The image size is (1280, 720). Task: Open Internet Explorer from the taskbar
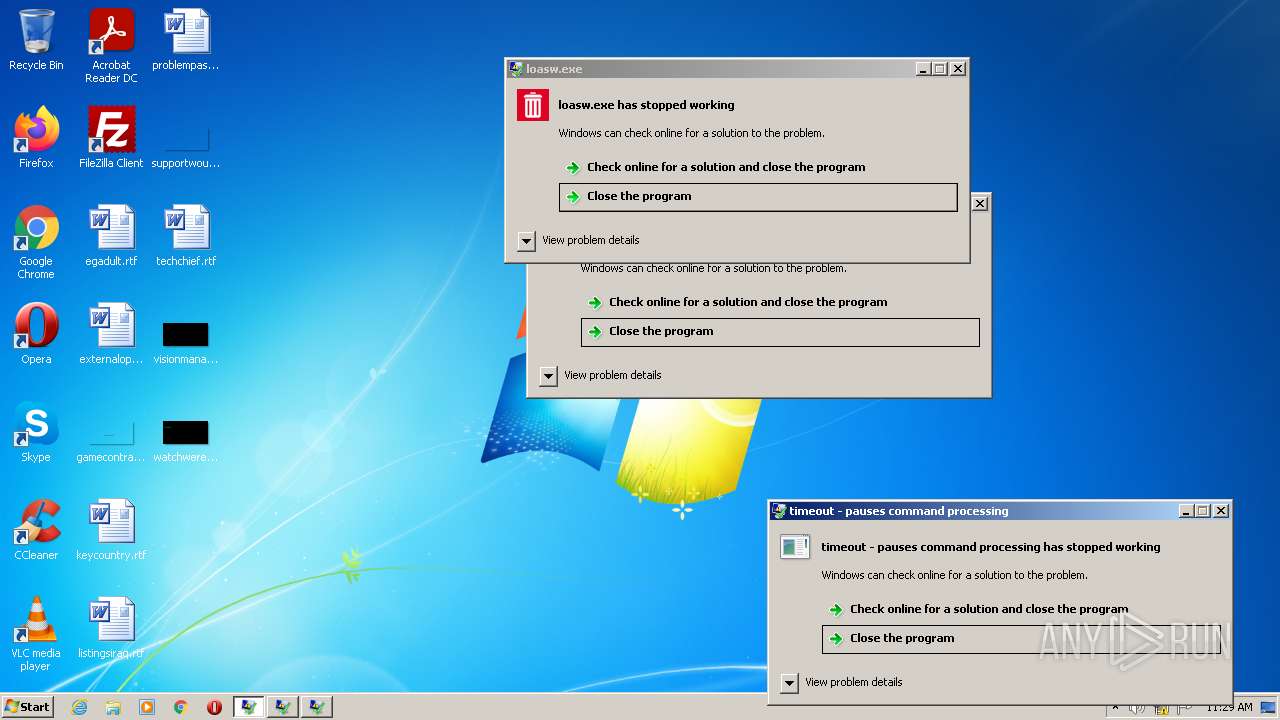(79, 707)
